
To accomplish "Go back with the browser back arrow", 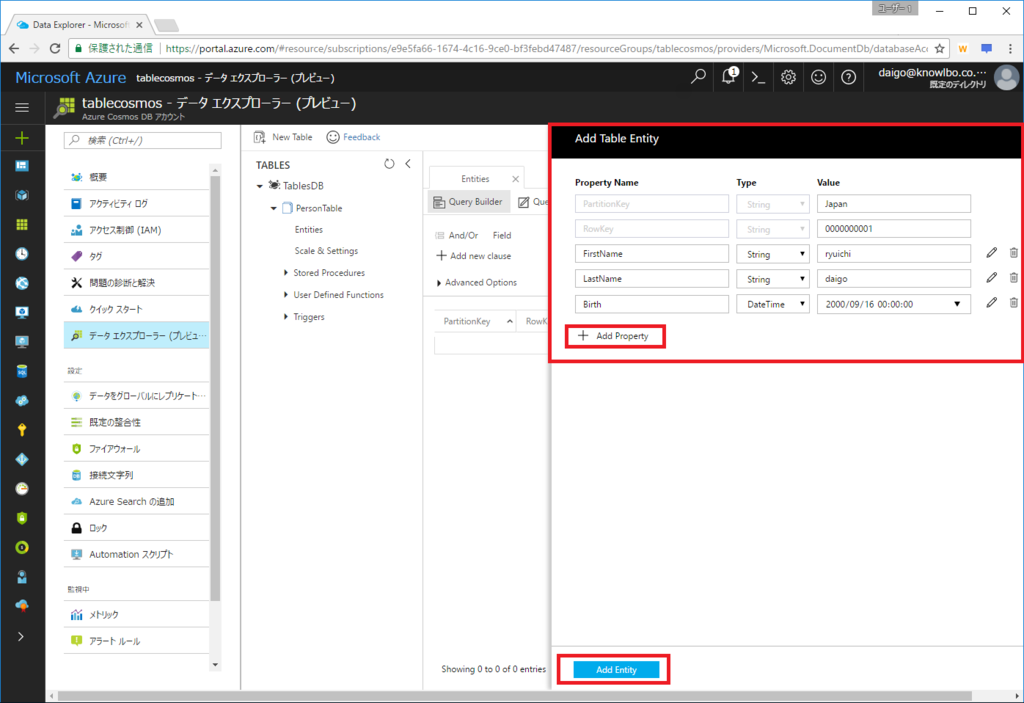I will [14, 48].
